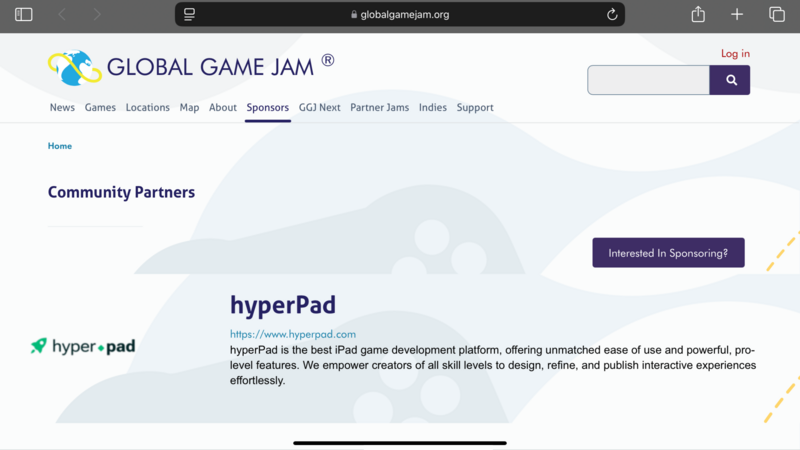Viewport: 800px width, 450px height.
Task: Click the hyperpad rocket logo image
Action: 83,346
